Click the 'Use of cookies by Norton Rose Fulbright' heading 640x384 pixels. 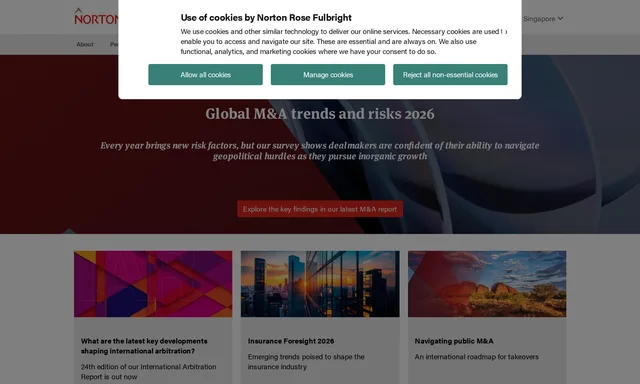coord(266,18)
